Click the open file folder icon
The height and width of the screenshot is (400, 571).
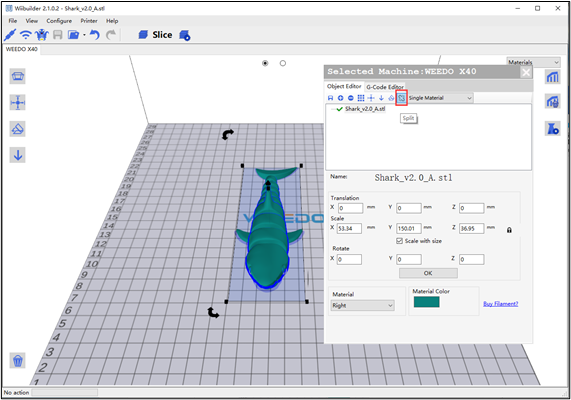74,35
